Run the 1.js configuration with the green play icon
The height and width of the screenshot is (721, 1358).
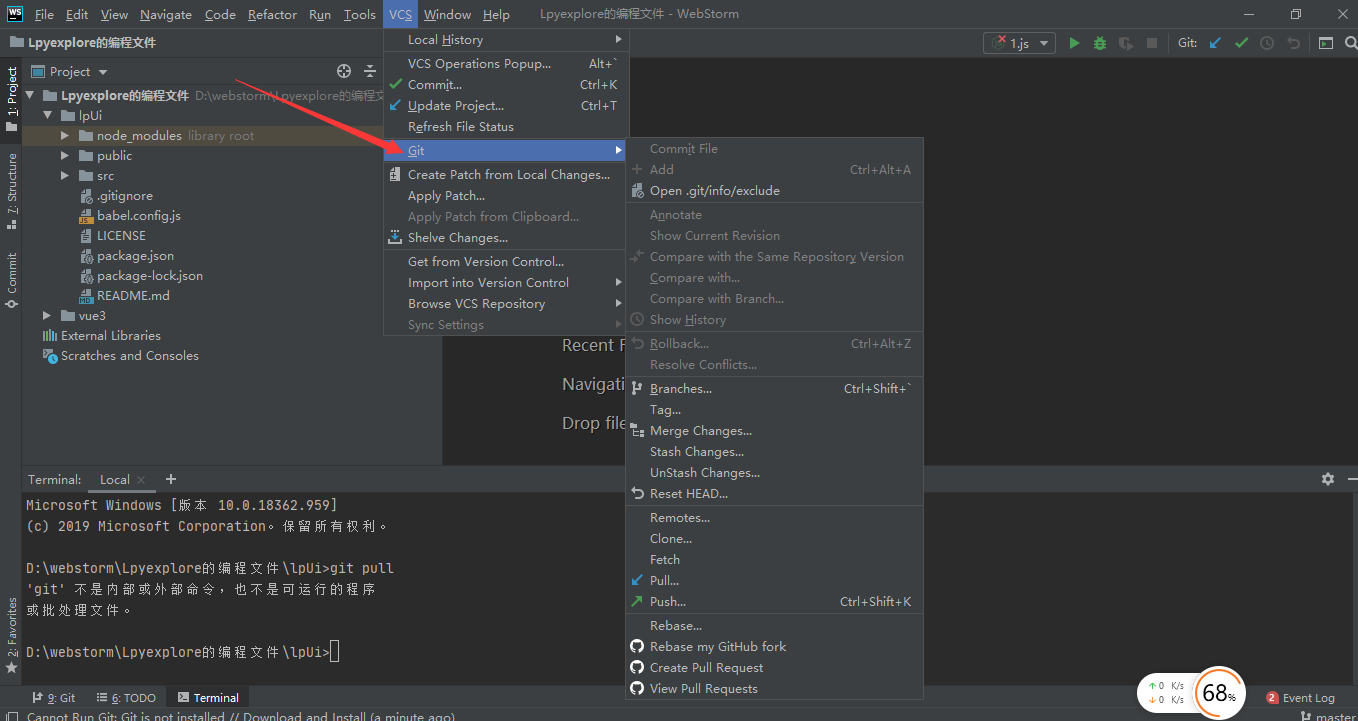[1074, 43]
